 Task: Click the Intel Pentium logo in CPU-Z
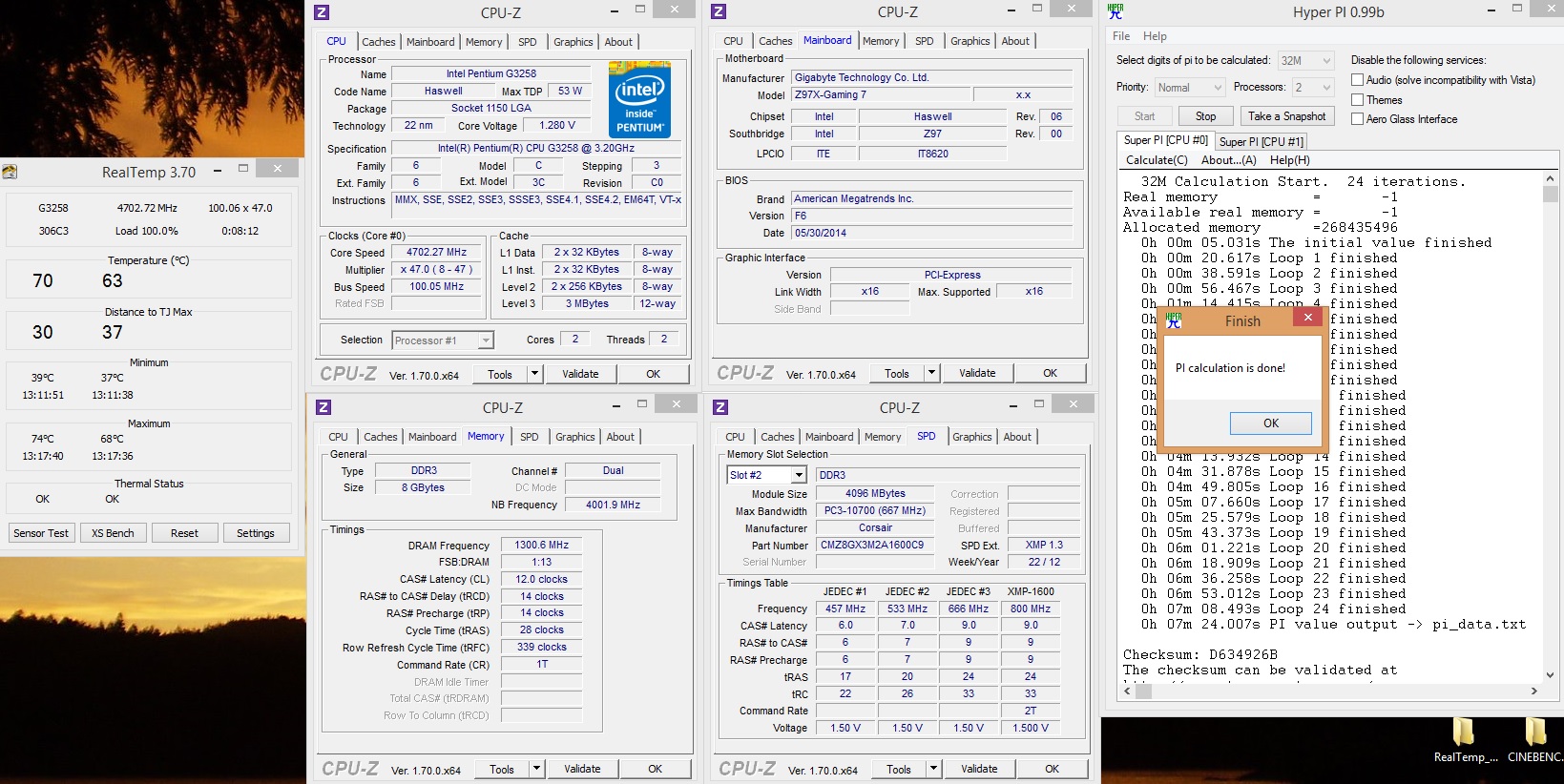coord(639,100)
